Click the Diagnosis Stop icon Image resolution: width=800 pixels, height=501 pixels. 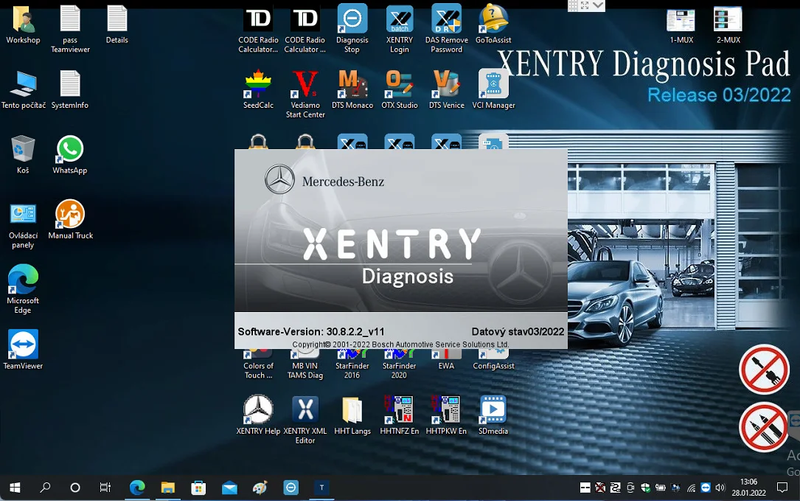[352, 29]
